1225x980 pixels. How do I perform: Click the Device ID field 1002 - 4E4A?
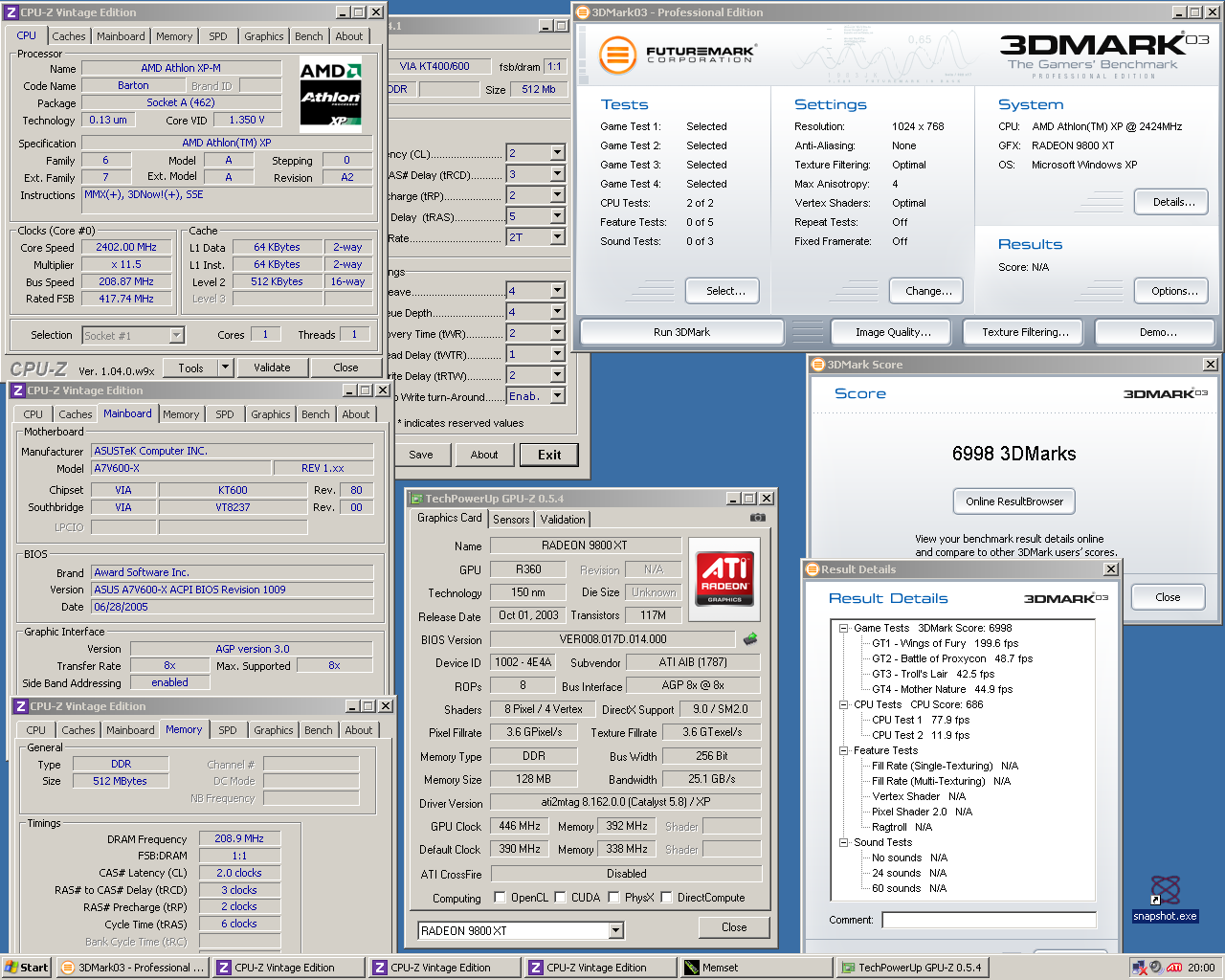click(x=522, y=662)
